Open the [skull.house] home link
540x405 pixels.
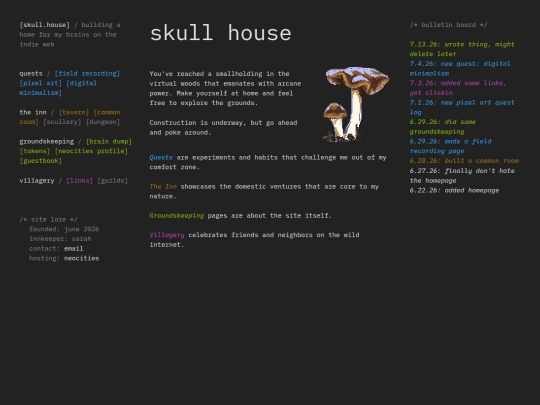(x=44, y=25)
